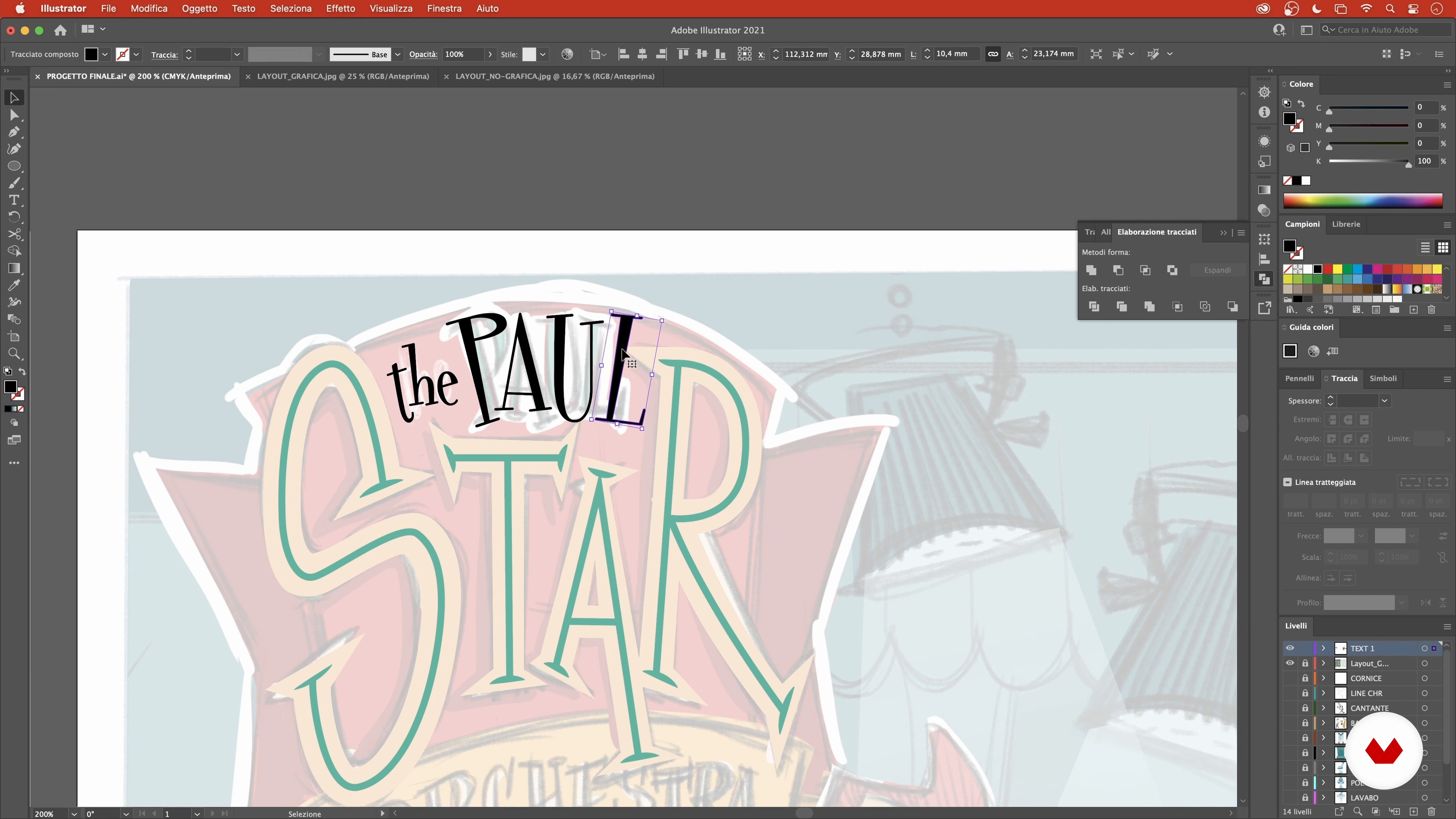Expand the CANTANTE layer
The height and width of the screenshot is (819, 1456).
tap(1323, 708)
